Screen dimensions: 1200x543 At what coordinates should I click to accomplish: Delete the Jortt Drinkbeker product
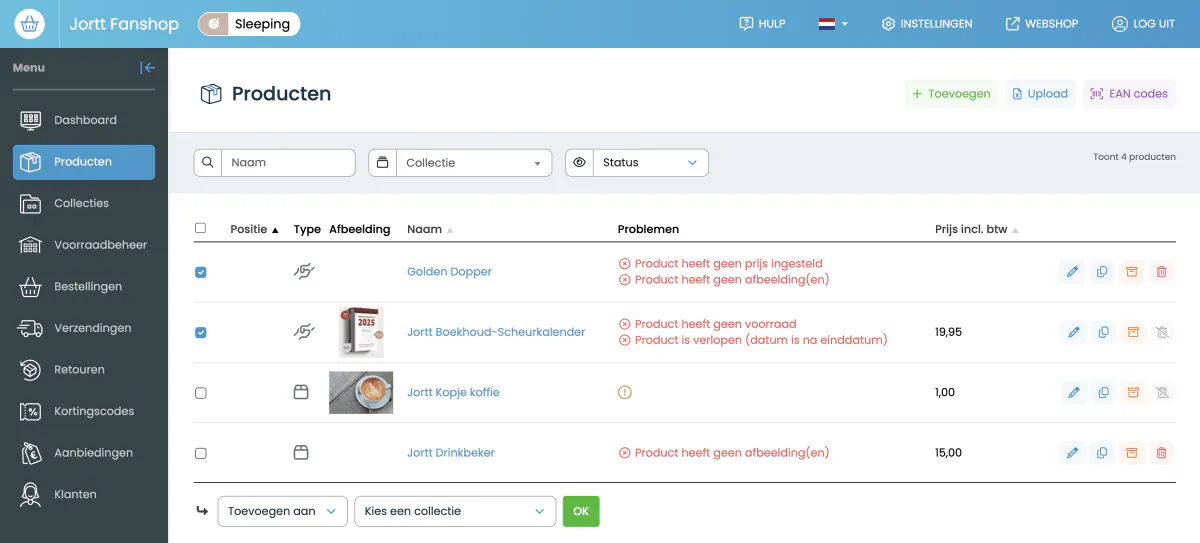coord(1161,453)
